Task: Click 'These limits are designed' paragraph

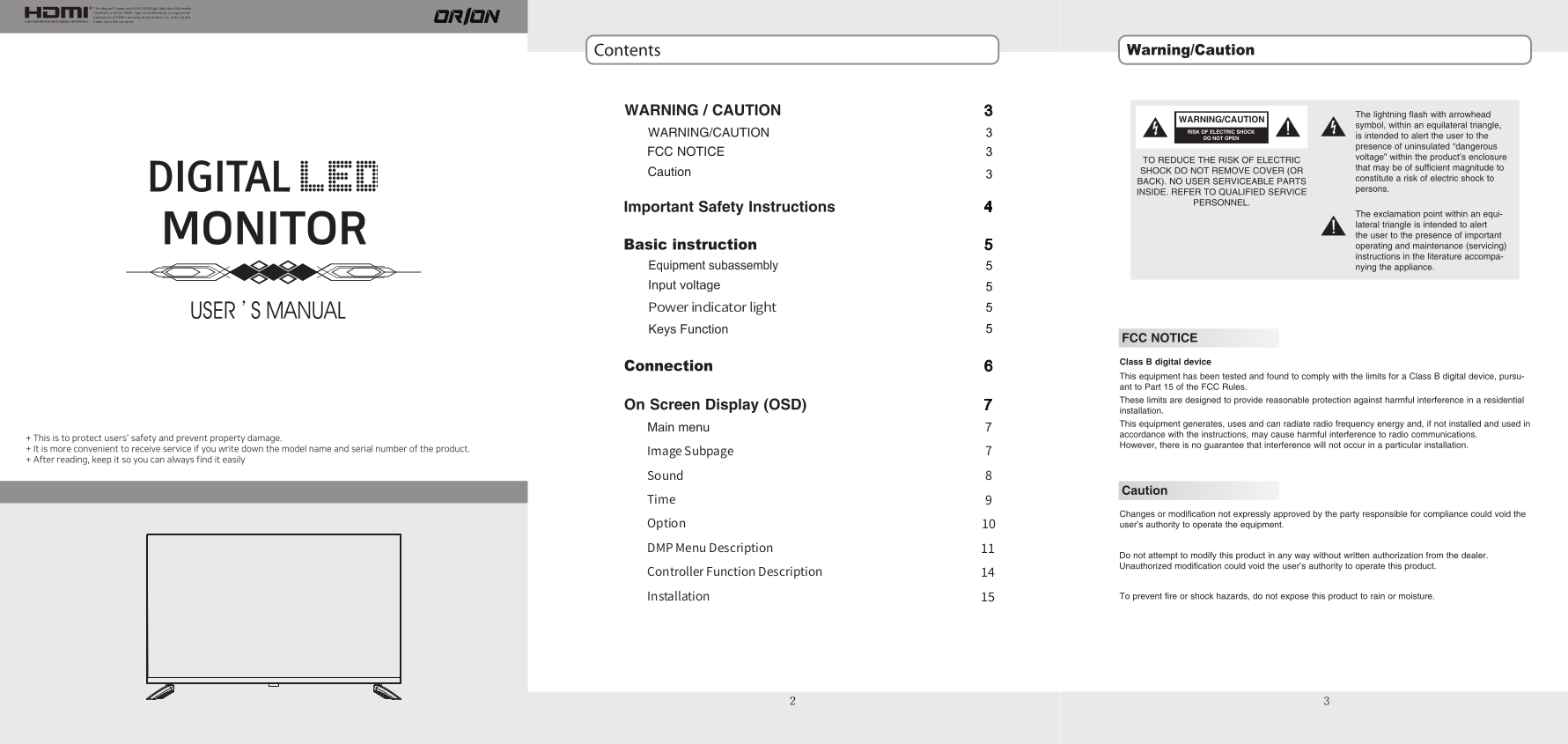Action: (x=1321, y=405)
